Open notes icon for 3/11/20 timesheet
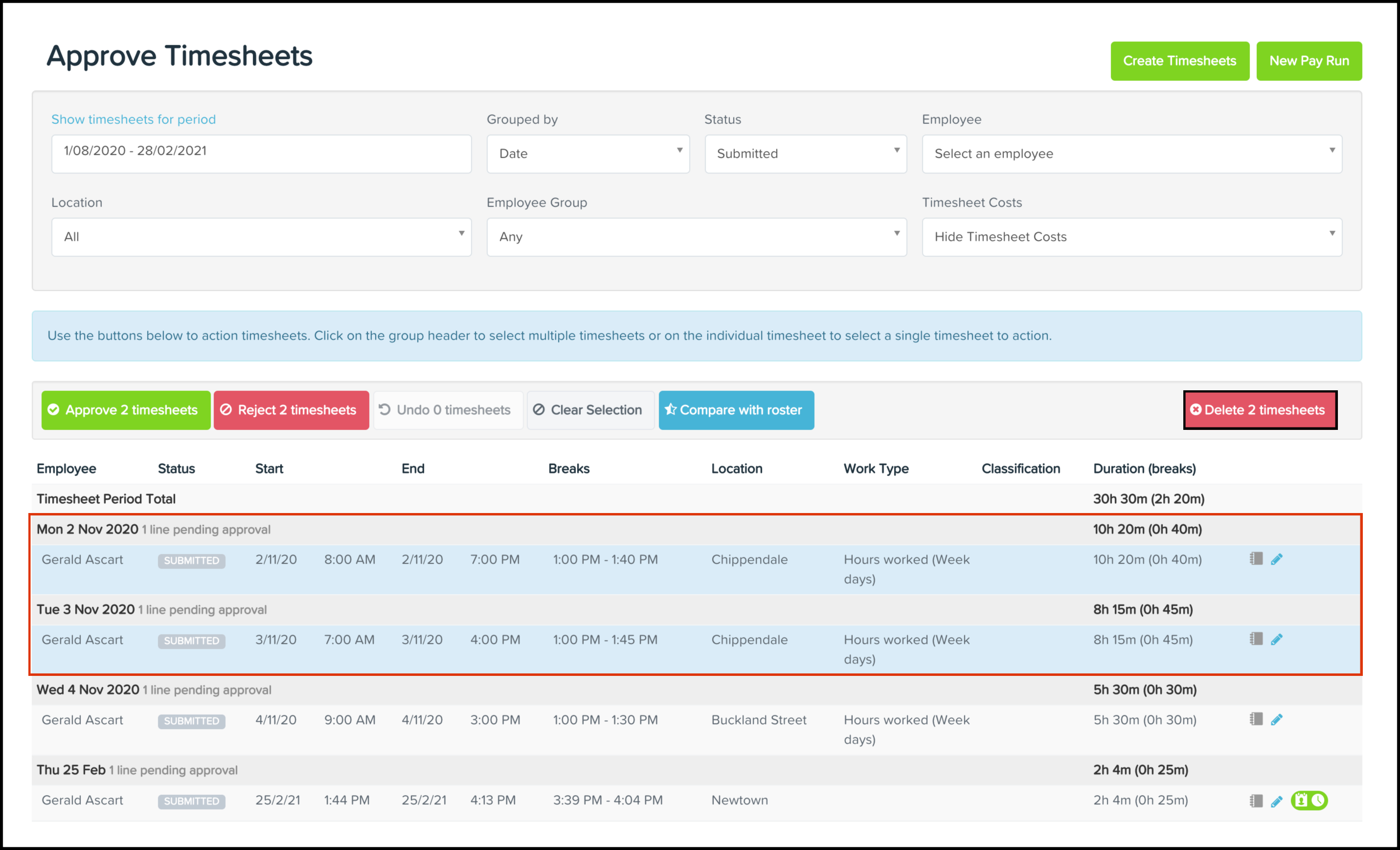 pos(1256,639)
